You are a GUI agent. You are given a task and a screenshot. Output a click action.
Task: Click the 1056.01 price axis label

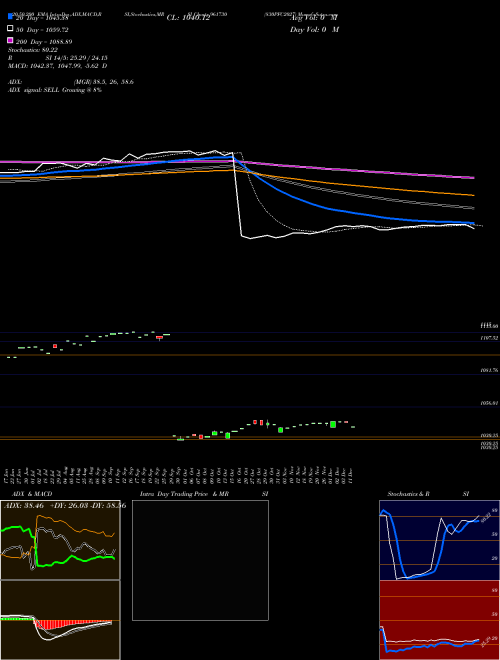point(489,403)
